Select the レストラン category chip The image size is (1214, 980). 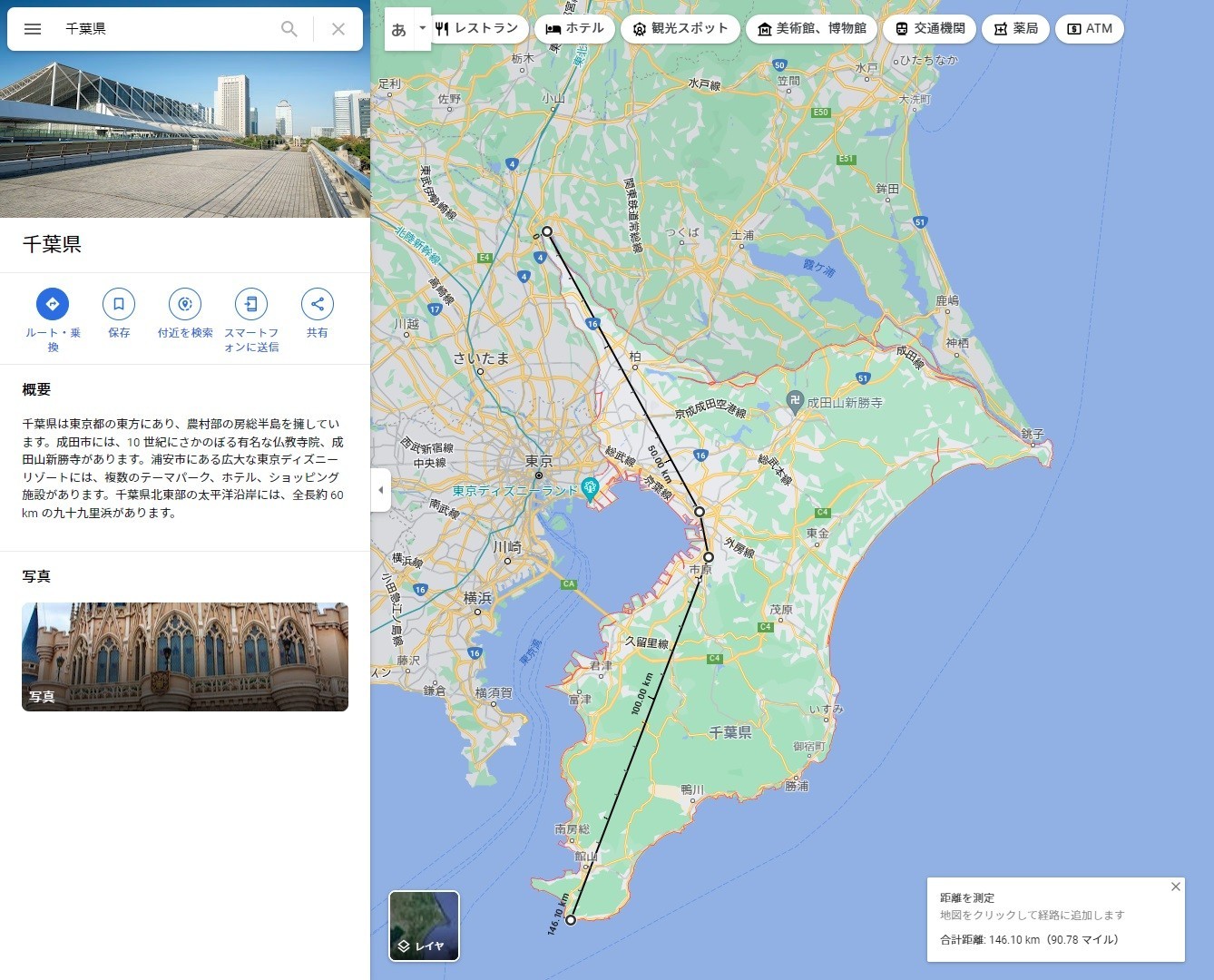click(476, 29)
